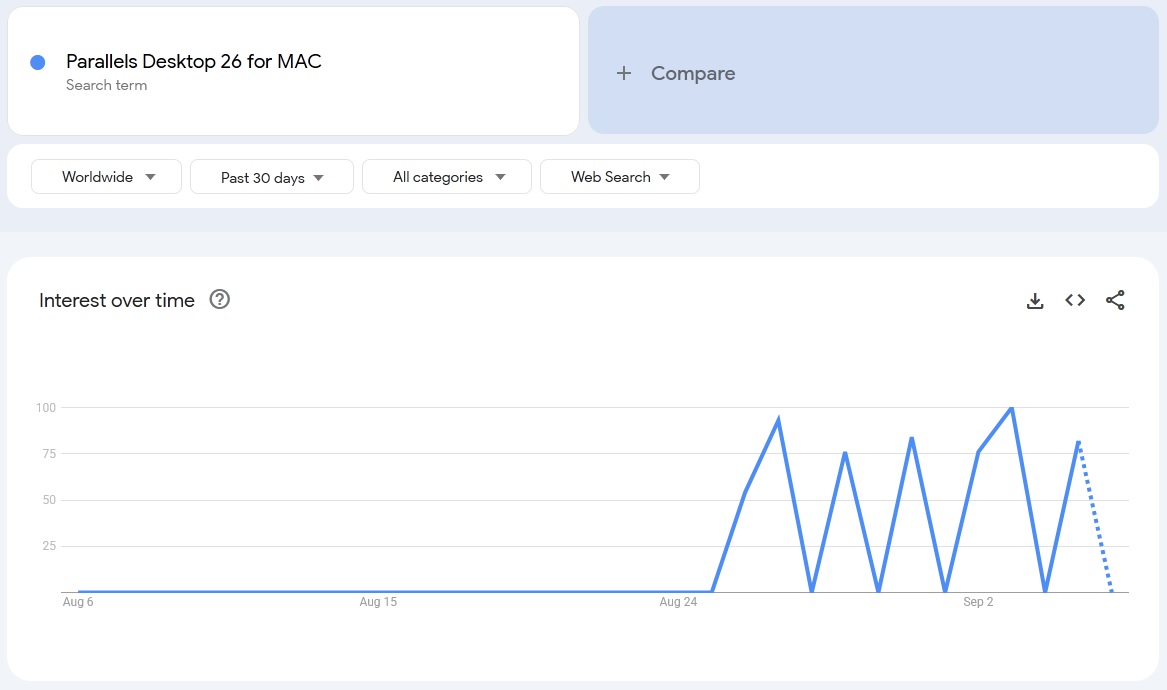Download the interest over time CSV
1167x690 pixels.
1035,301
